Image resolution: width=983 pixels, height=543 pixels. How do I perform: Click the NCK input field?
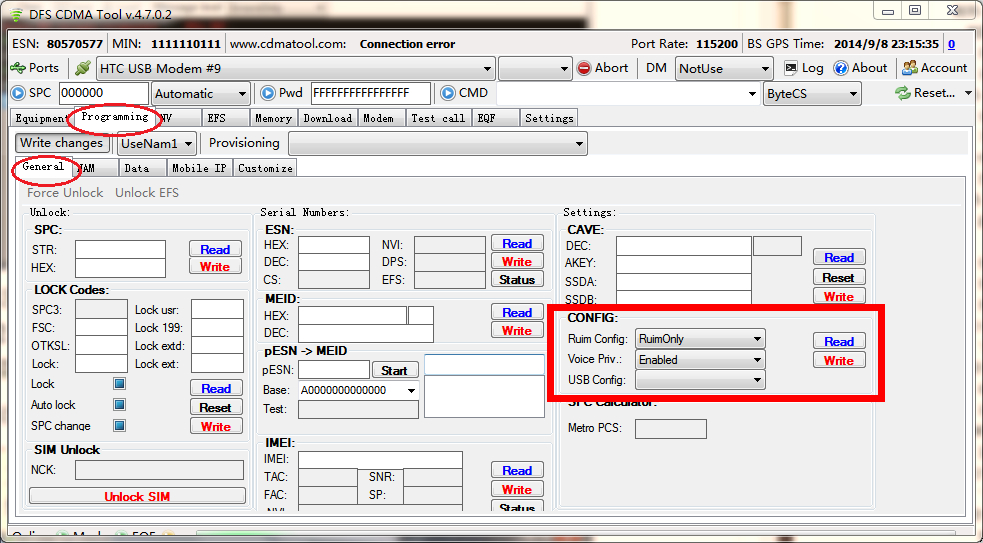pos(159,470)
